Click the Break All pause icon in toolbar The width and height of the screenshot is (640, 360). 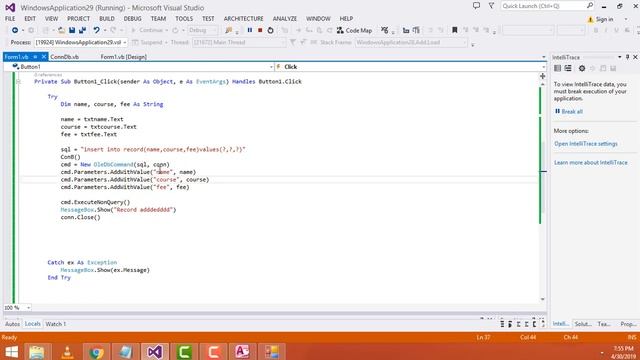(x=249, y=30)
